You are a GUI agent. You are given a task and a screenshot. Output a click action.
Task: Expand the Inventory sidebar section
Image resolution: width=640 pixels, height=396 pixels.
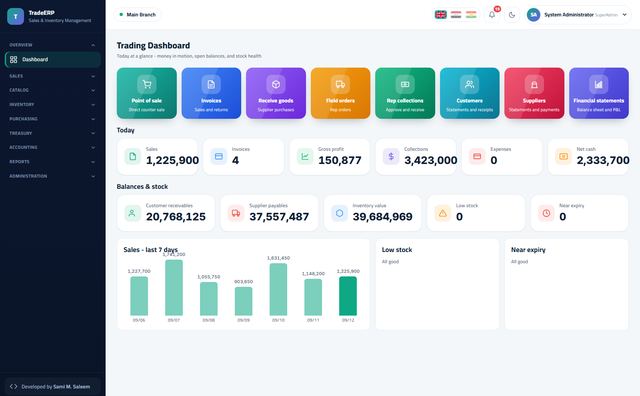point(52,105)
